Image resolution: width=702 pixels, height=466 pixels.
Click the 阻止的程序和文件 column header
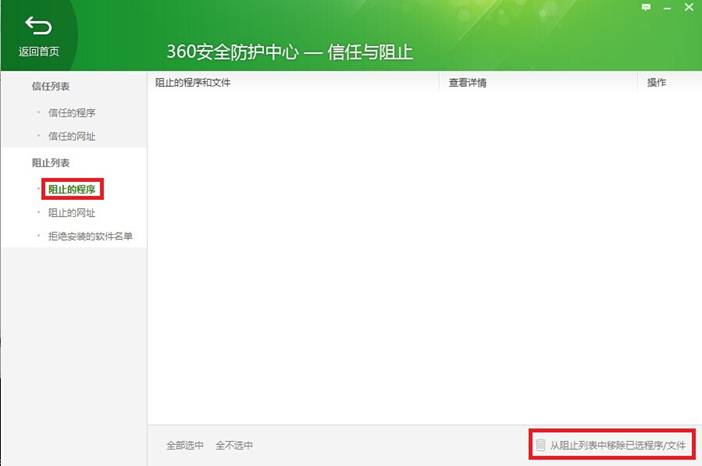coord(193,82)
